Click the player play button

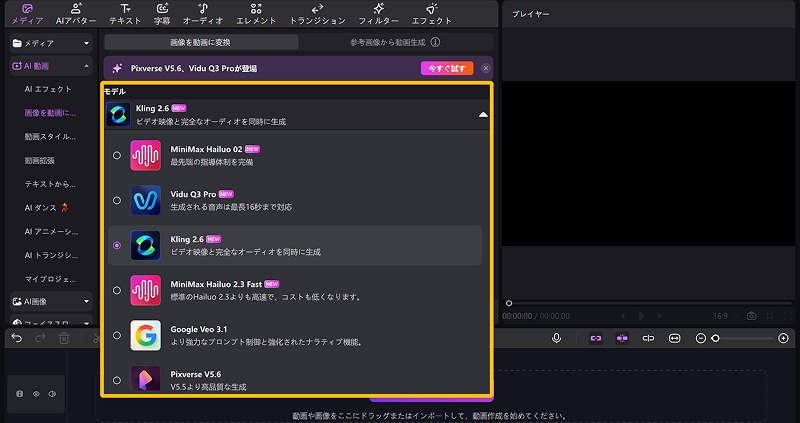[x=642, y=316]
